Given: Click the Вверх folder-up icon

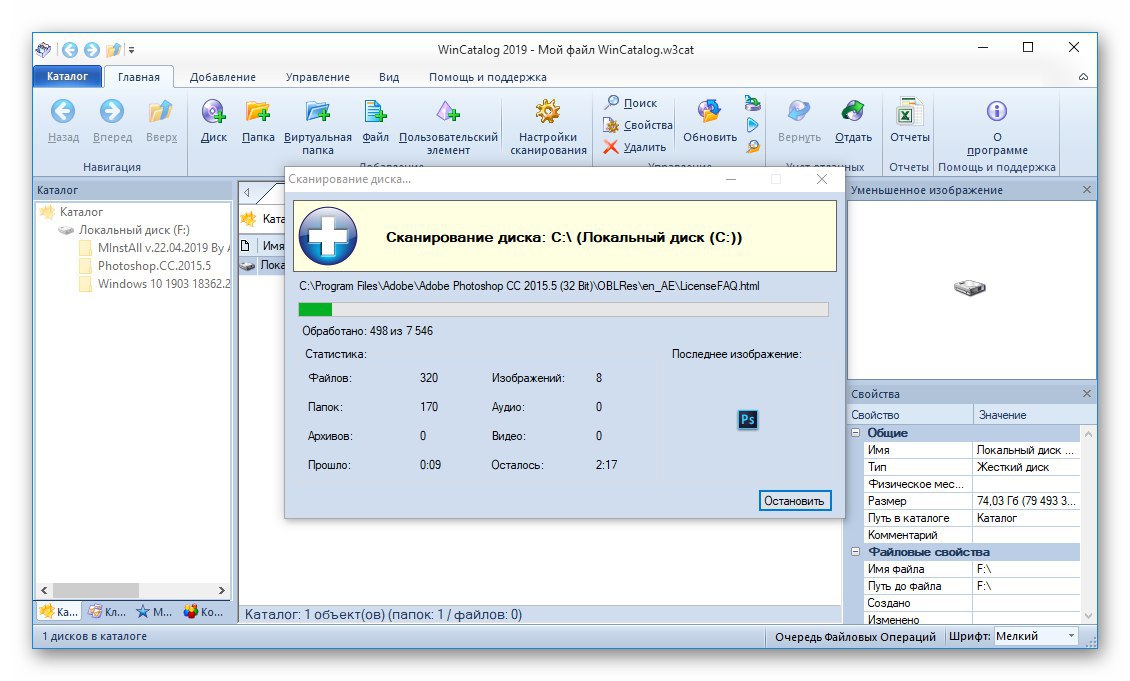Looking at the screenshot, I should [161, 112].
